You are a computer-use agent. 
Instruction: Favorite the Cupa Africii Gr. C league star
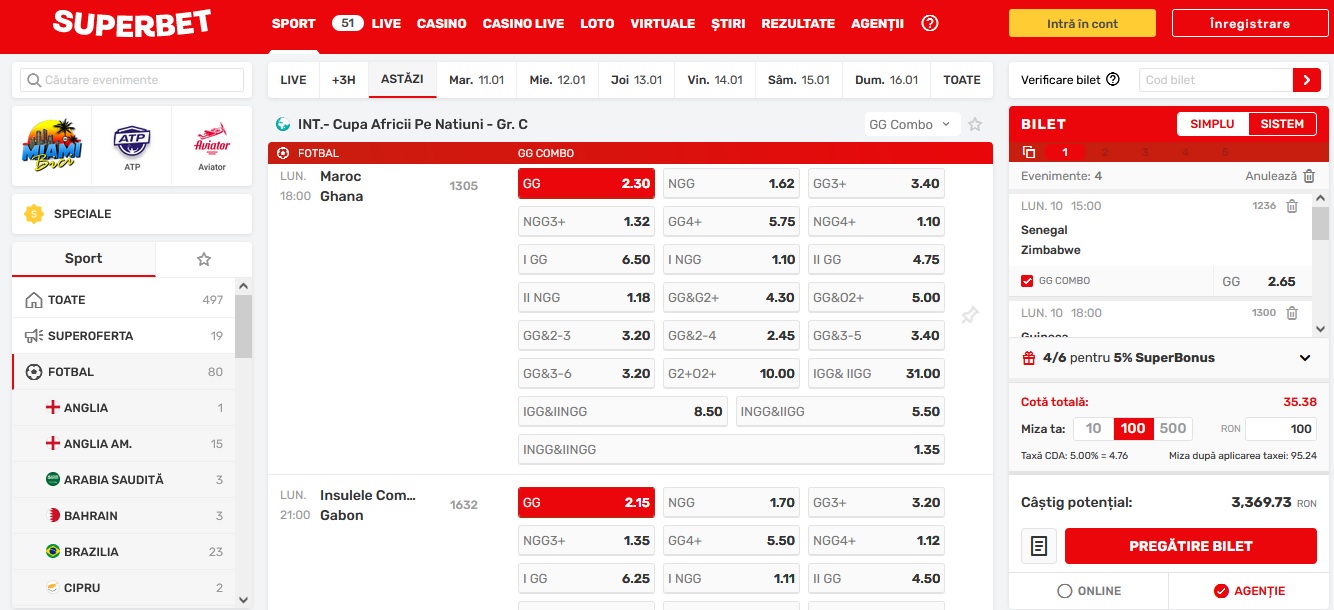click(975, 124)
